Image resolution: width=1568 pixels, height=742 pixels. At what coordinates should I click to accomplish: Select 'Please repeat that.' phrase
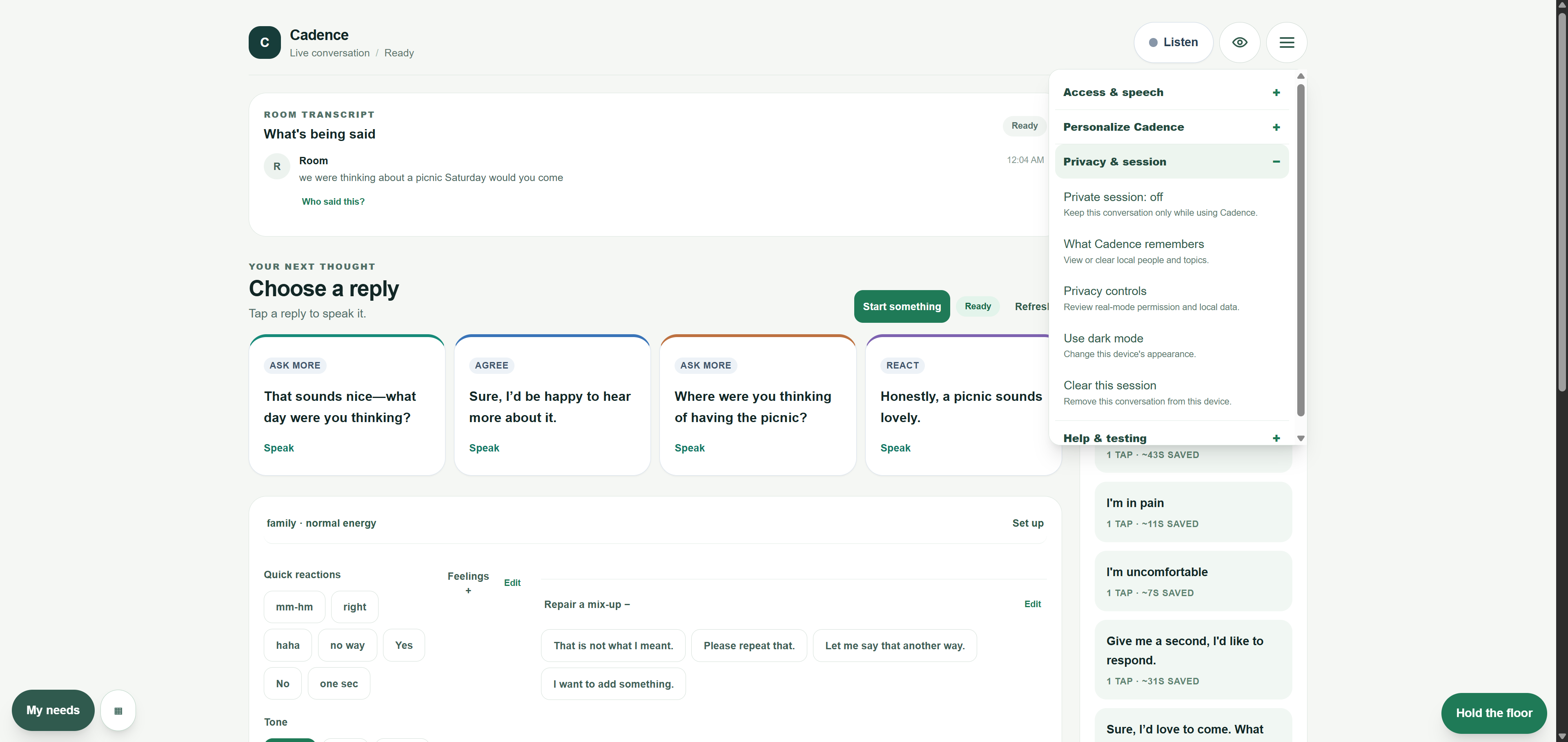pyautogui.click(x=749, y=646)
